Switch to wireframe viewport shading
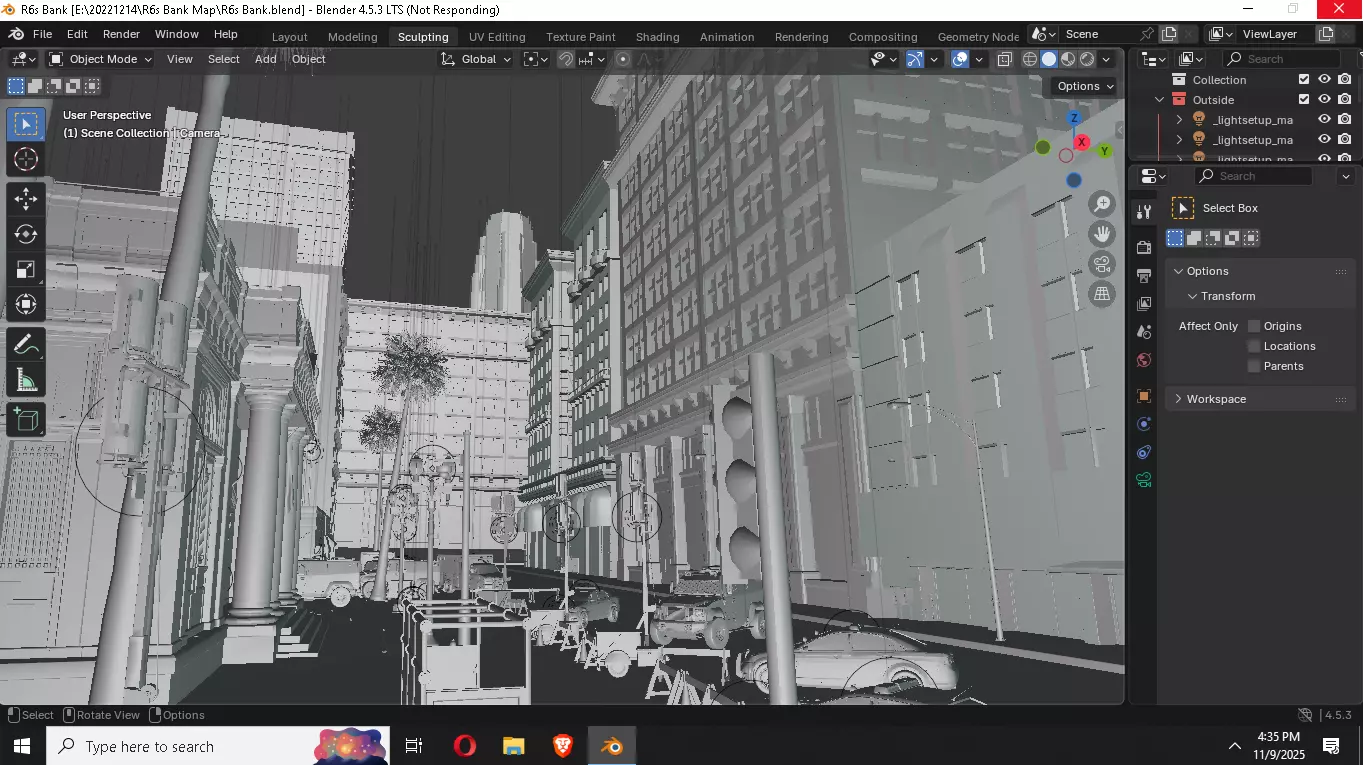Image resolution: width=1363 pixels, height=765 pixels. coord(1030,59)
